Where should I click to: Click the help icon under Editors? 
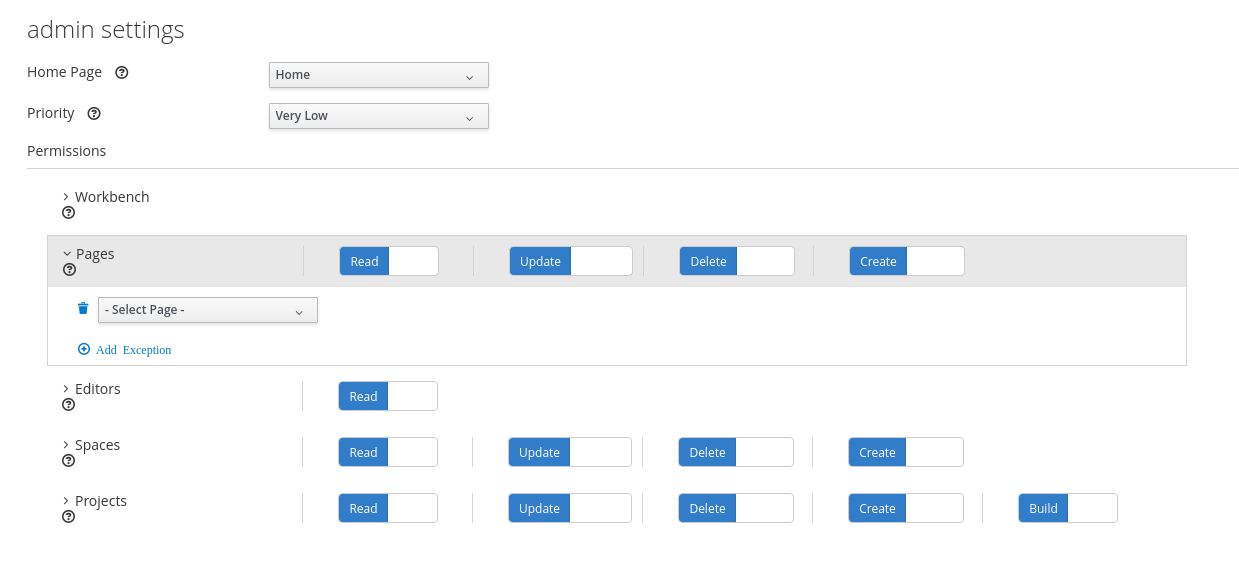tap(68, 405)
